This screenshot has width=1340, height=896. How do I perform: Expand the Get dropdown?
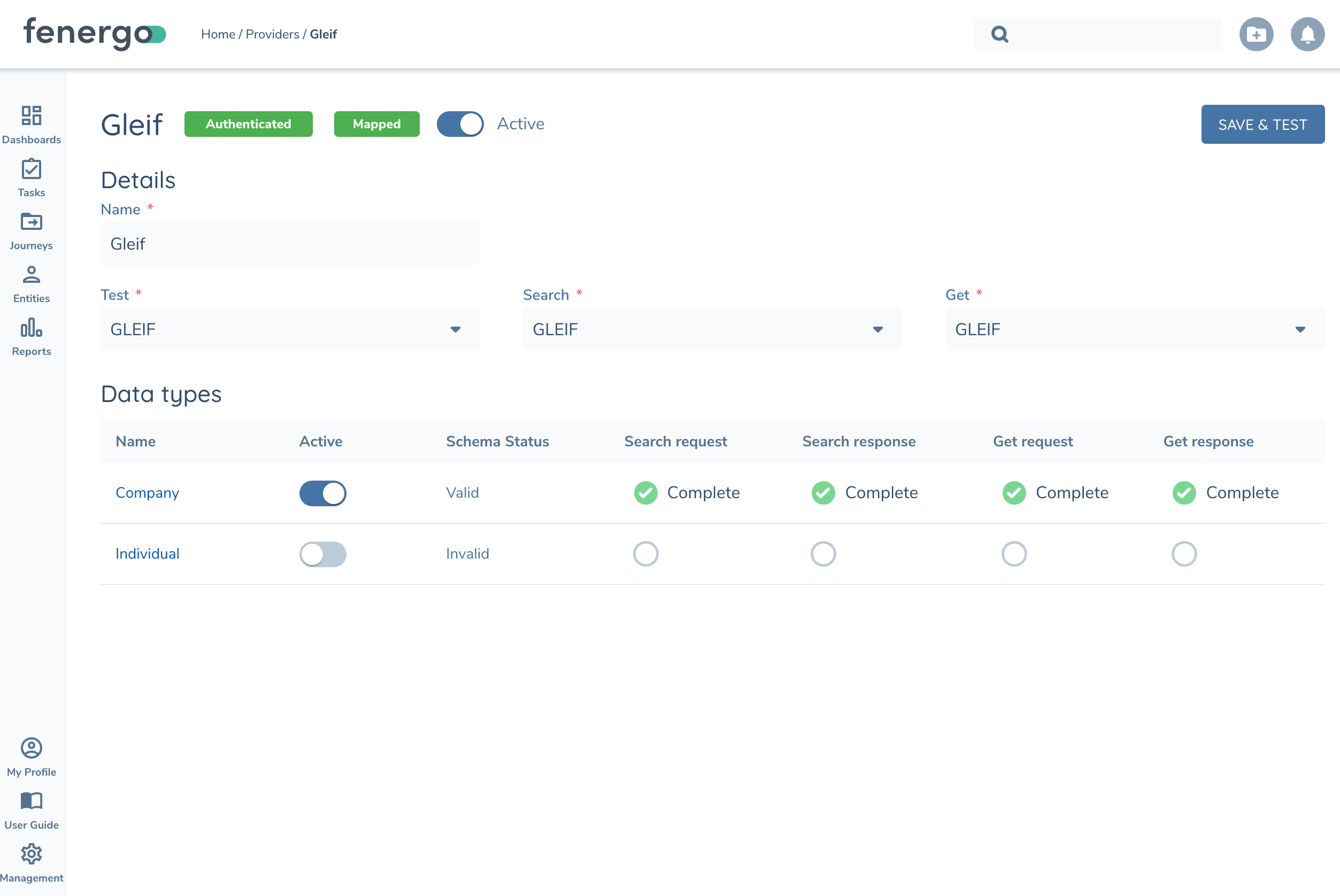tap(1134, 329)
